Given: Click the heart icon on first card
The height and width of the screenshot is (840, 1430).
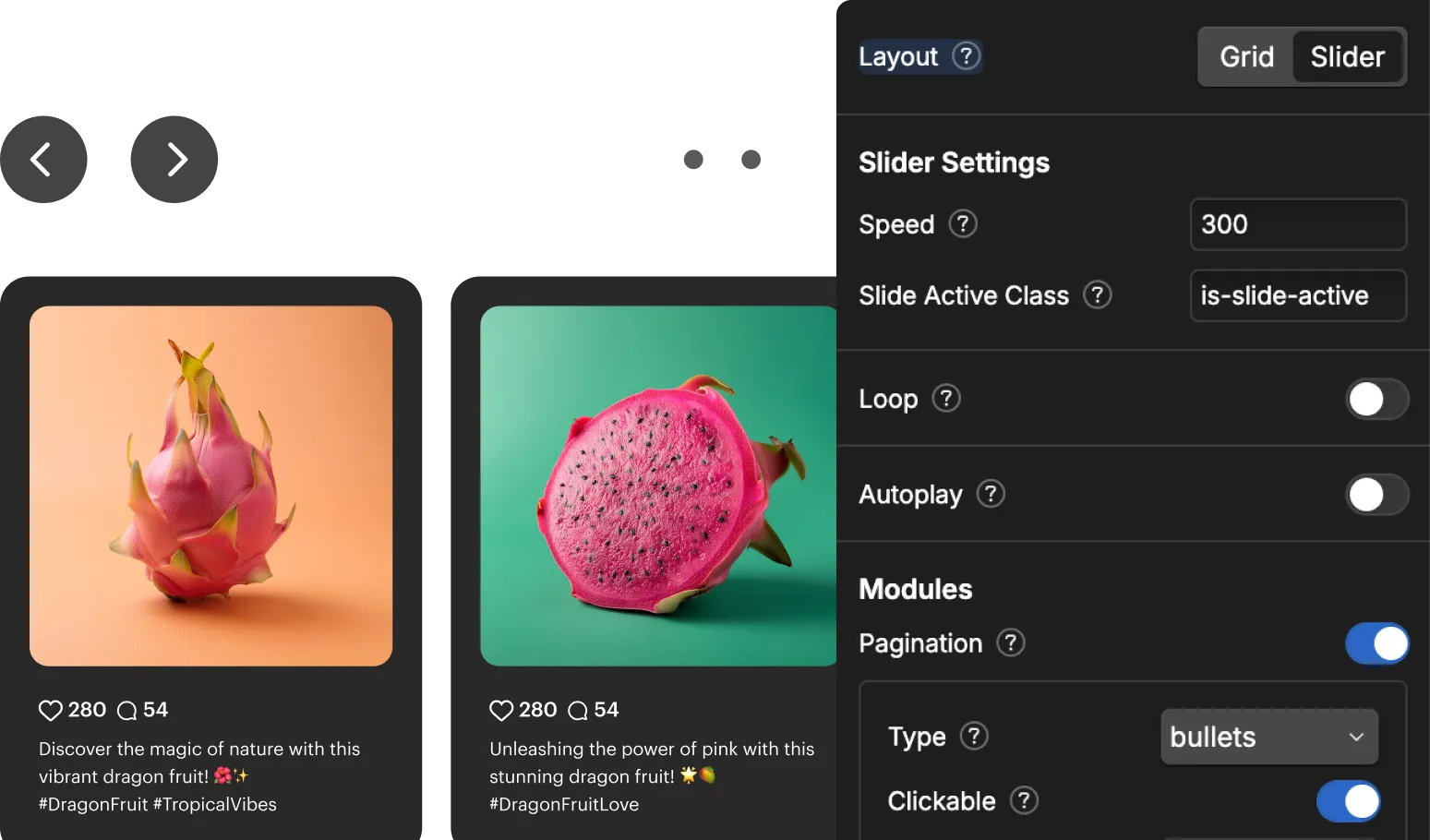Looking at the screenshot, I should [x=50, y=710].
